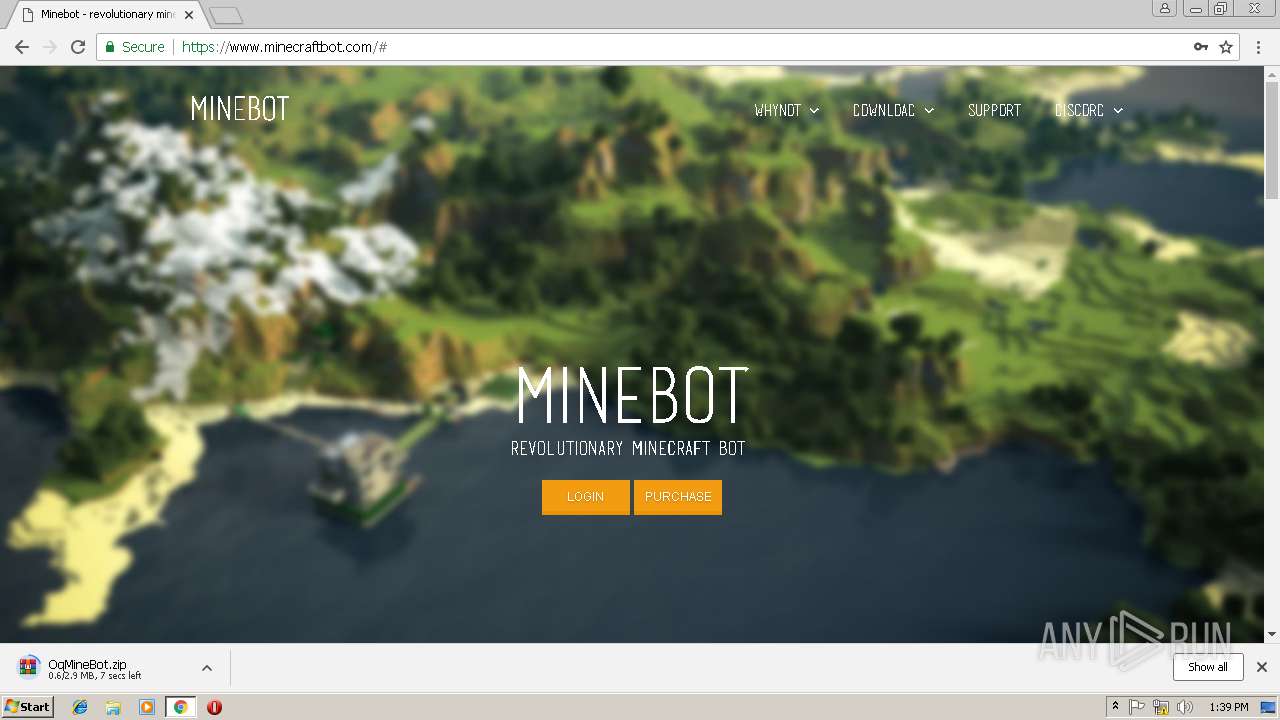Image resolution: width=1280 pixels, height=720 pixels.
Task: Show hidden system tray icons
Action: pyautogui.click(x=1115, y=707)
